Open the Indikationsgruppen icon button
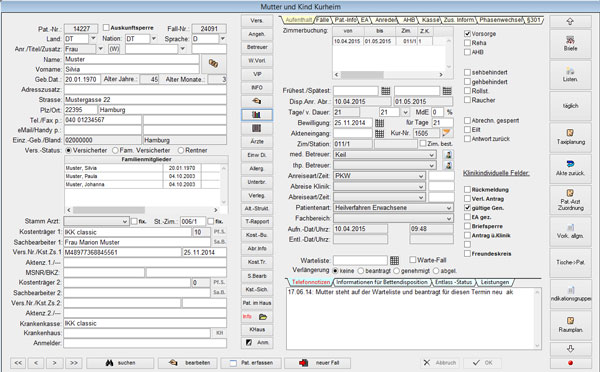The image size is (600, 372). click(x=570, y=294)
